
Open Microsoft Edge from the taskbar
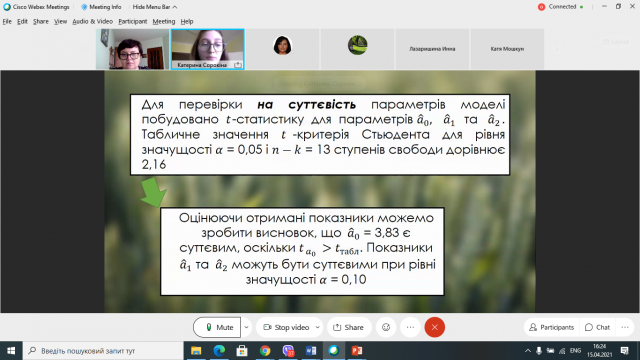point(219,351)
